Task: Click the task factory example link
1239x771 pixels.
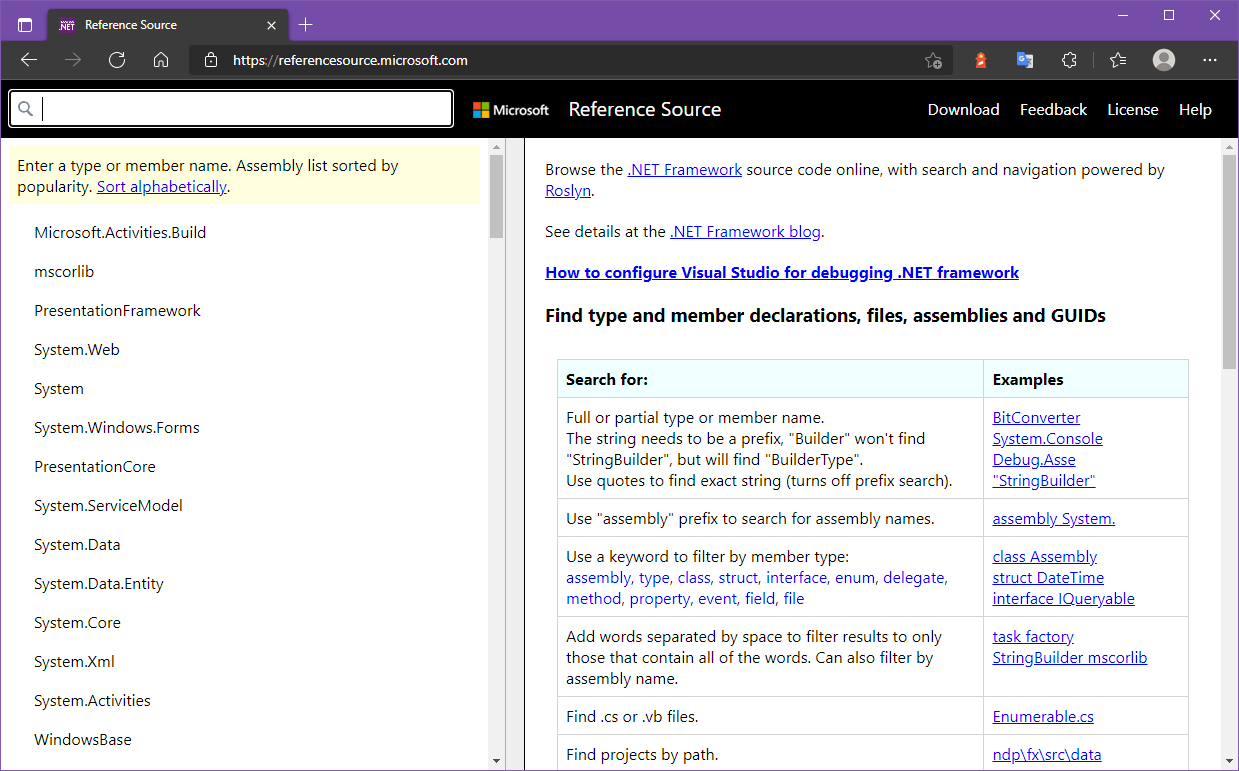Action: pos(1033,637)
